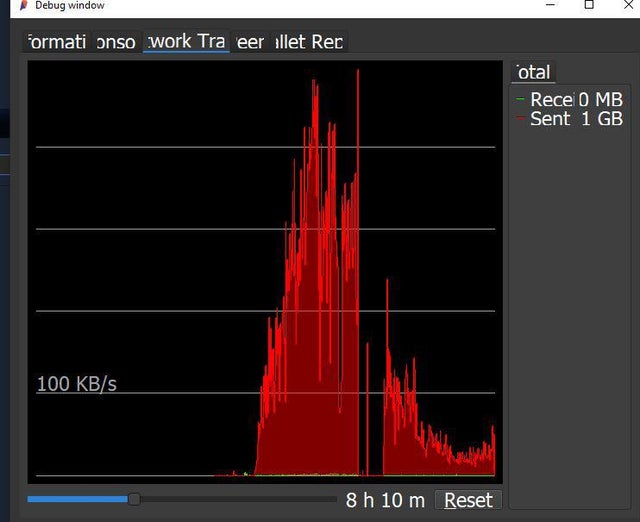The width and height of the screenshot is (640, 522).
Task: Switch to the Wallet Repair tab
Action: coord(309,42)
